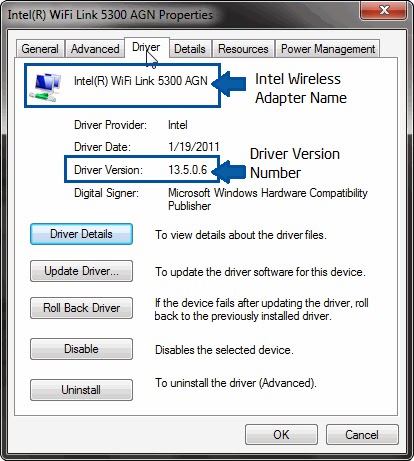Screen dimensions: 414x461
Task: Click 'To uninstall the driver (Advanced)' text
Action: pyautogui.click(x=236, y=383)
